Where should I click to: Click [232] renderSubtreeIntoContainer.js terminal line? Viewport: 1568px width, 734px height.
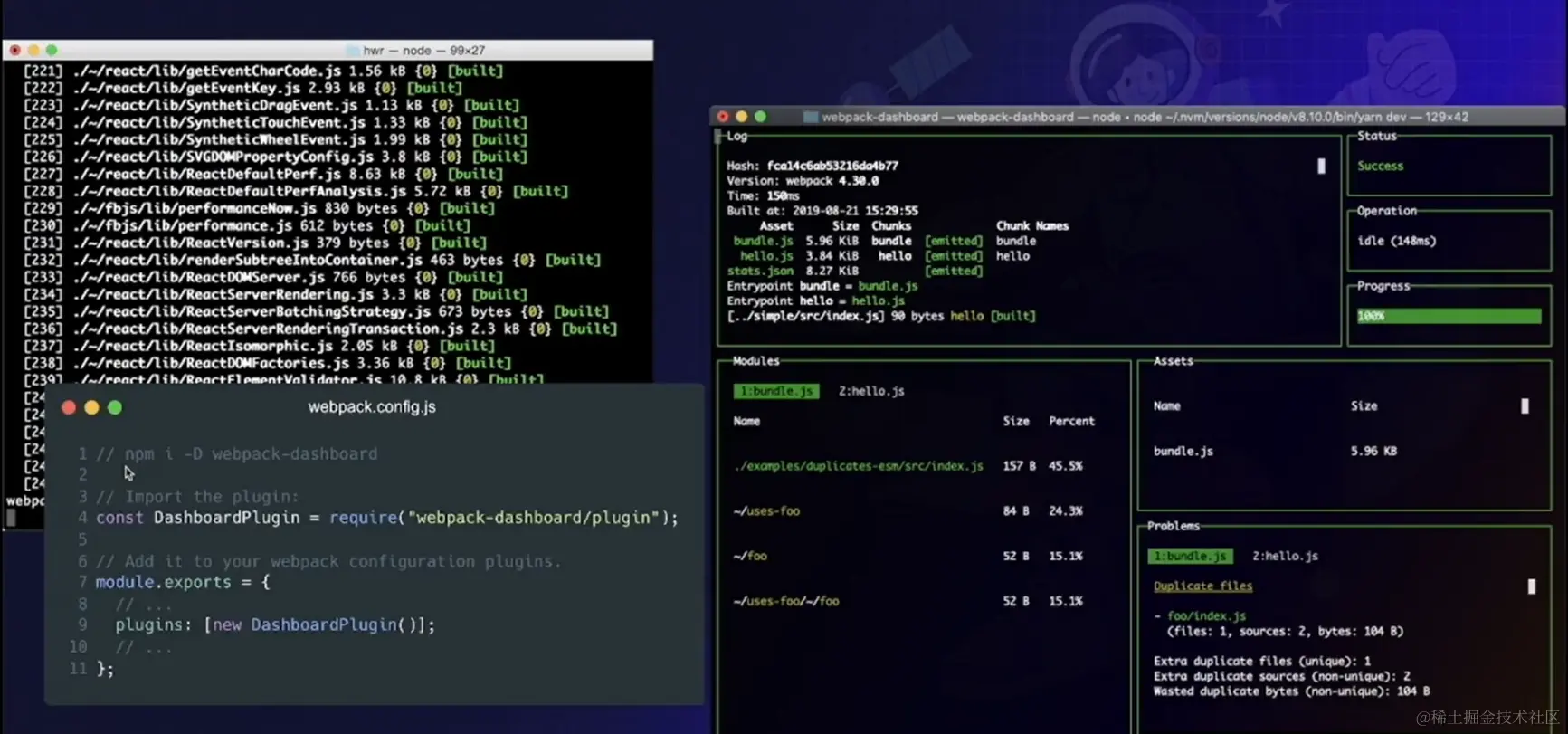[x=312, y=260]
